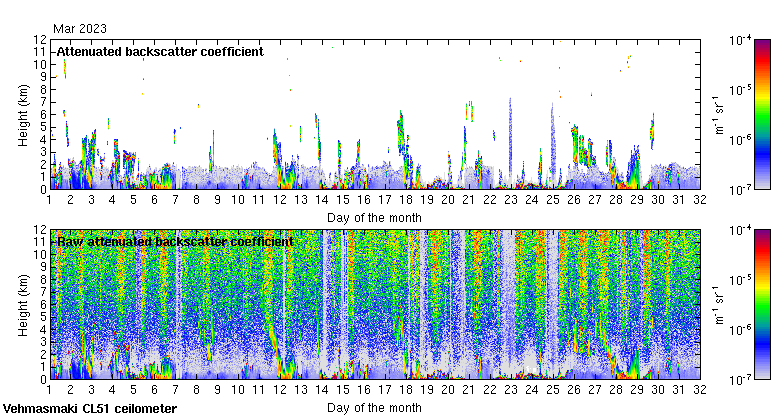The width and height of the screenshot is (780, 420).
Task: Click day 1 tick label under the lower plot
Action: coord(49,390)
